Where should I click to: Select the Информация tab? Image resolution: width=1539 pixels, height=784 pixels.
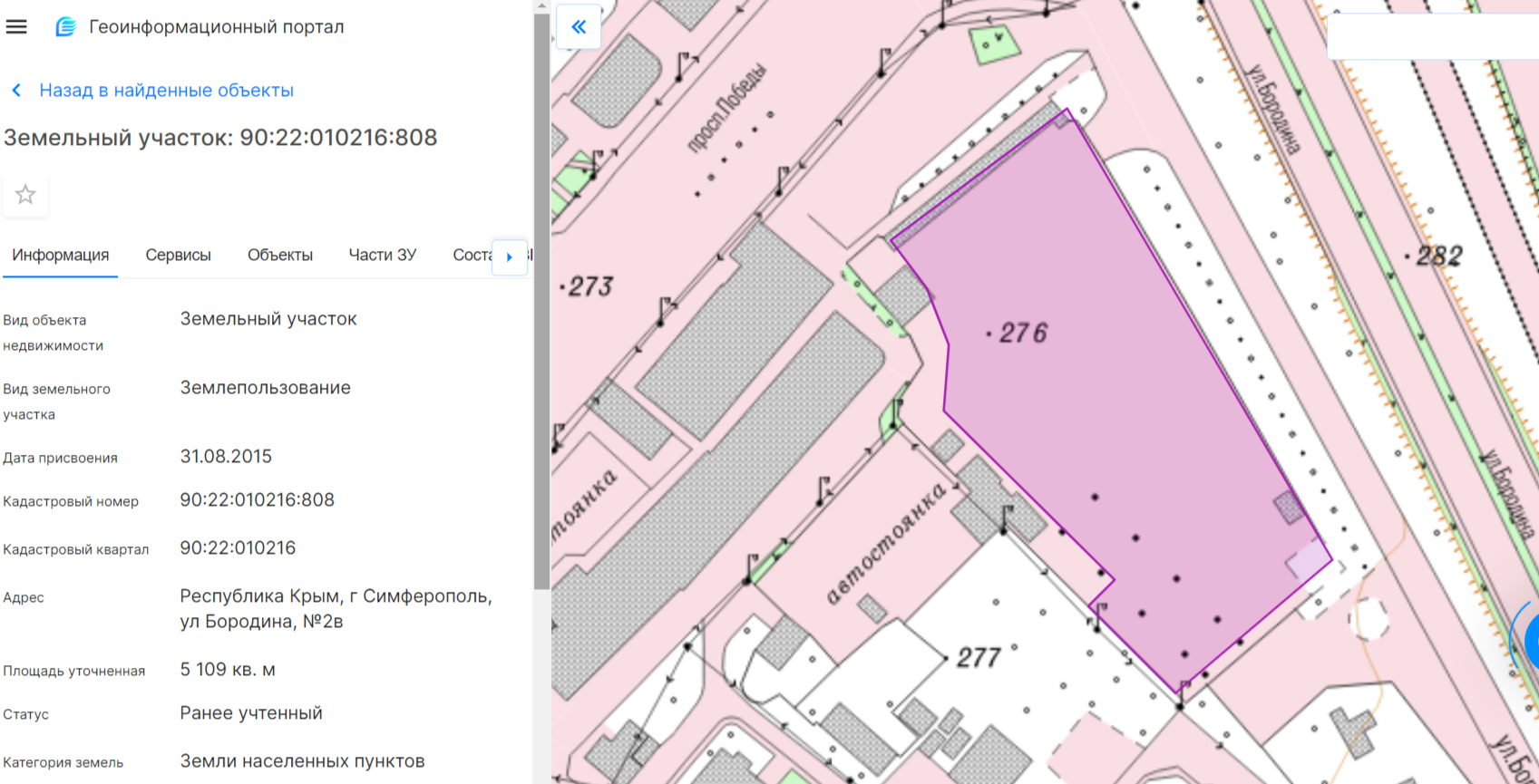point(61,256)
